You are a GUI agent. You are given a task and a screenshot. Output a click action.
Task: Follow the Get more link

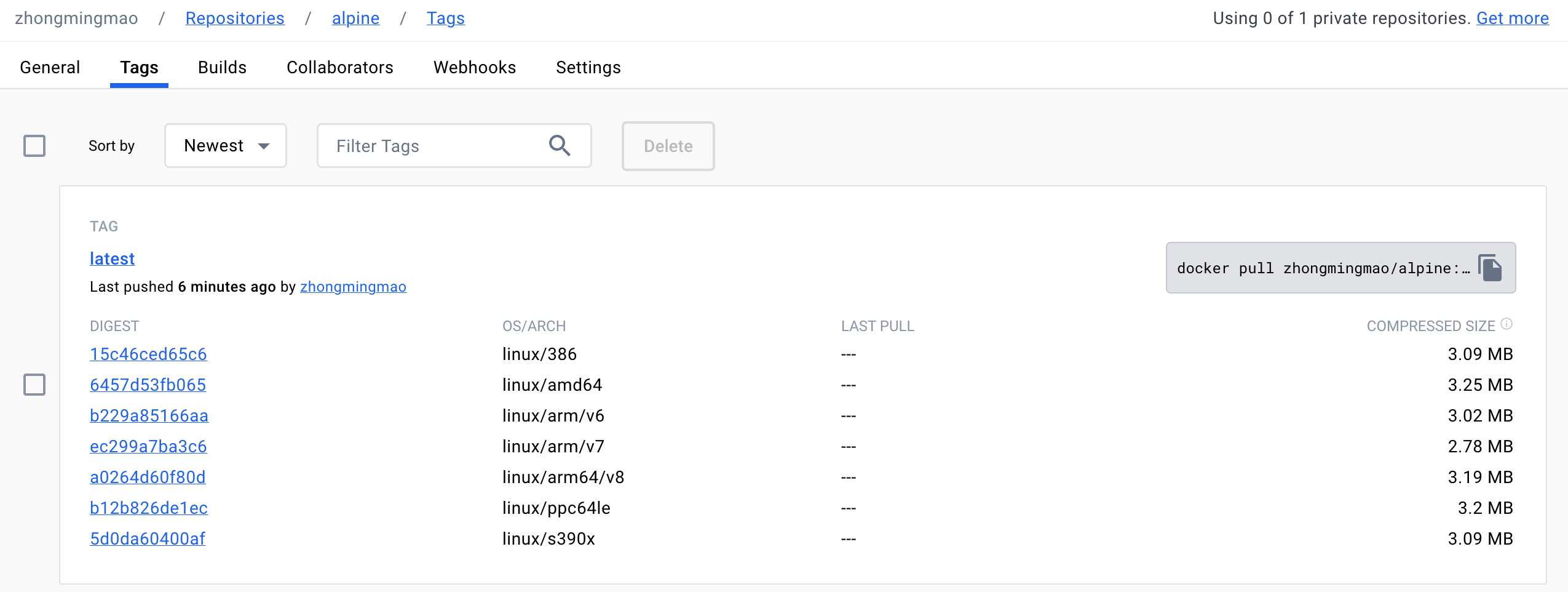tap(1512, 18)
